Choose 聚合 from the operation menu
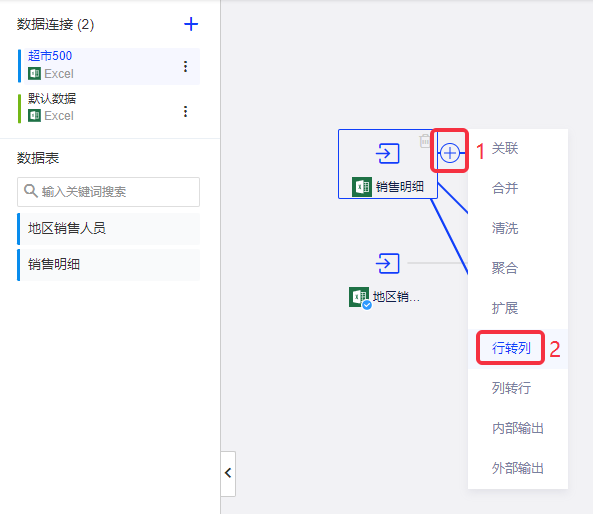The height and width of the screenshot is (514, 593). (x=505, y=268)
